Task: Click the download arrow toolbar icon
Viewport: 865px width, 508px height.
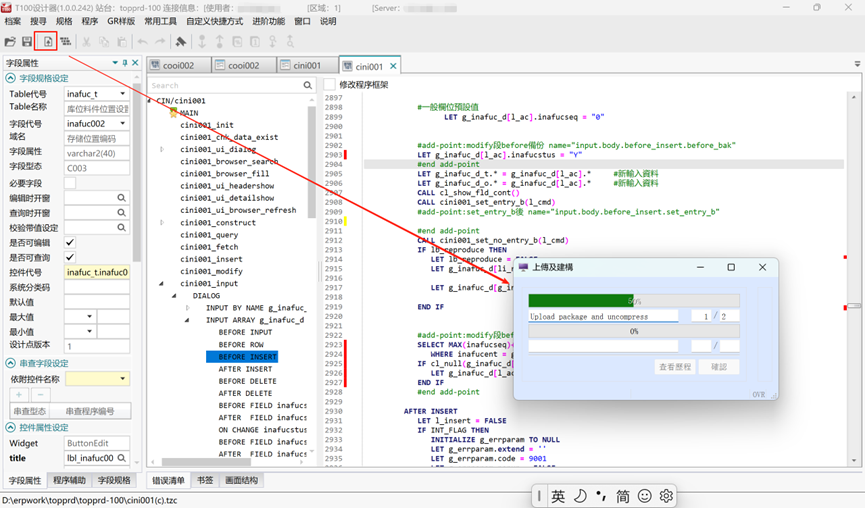Action: click(x=202, y=41)
